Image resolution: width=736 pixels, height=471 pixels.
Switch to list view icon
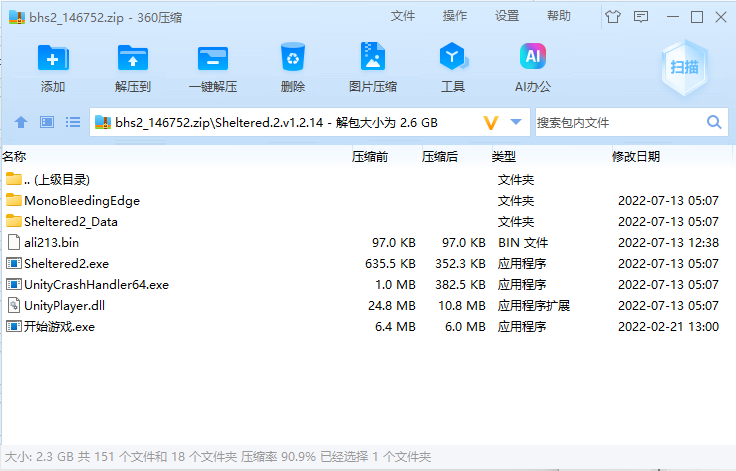(73, 123)
